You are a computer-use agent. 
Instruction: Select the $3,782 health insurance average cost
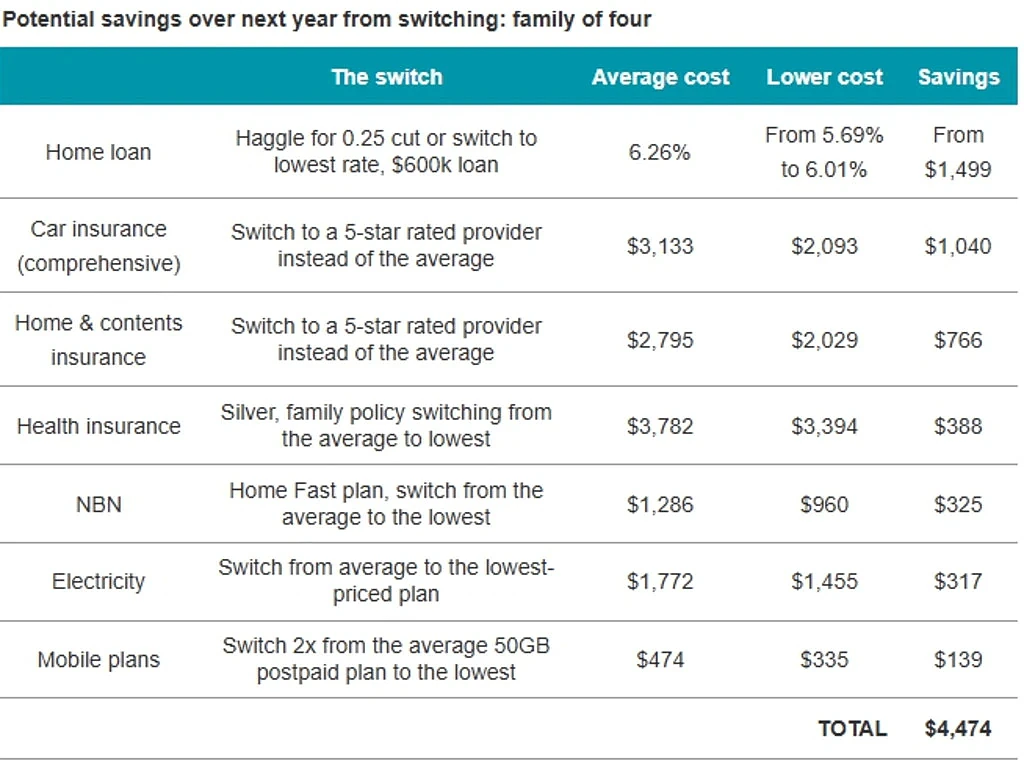660,426
